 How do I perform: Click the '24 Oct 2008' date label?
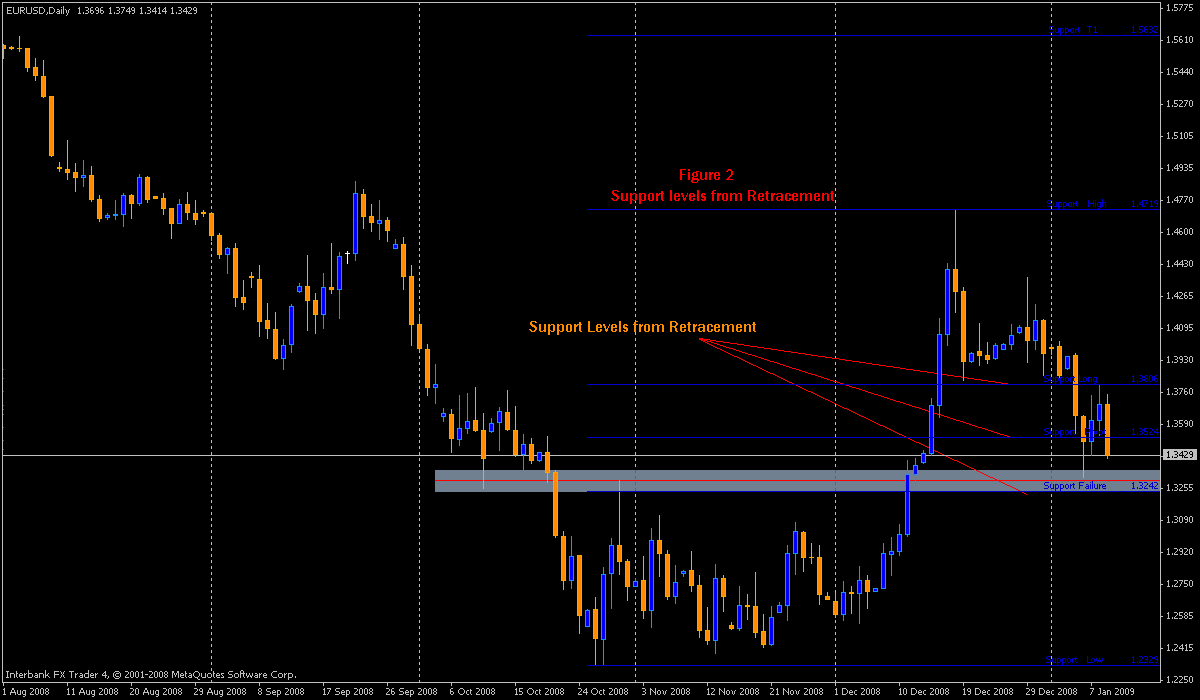[x=602, y=692]
